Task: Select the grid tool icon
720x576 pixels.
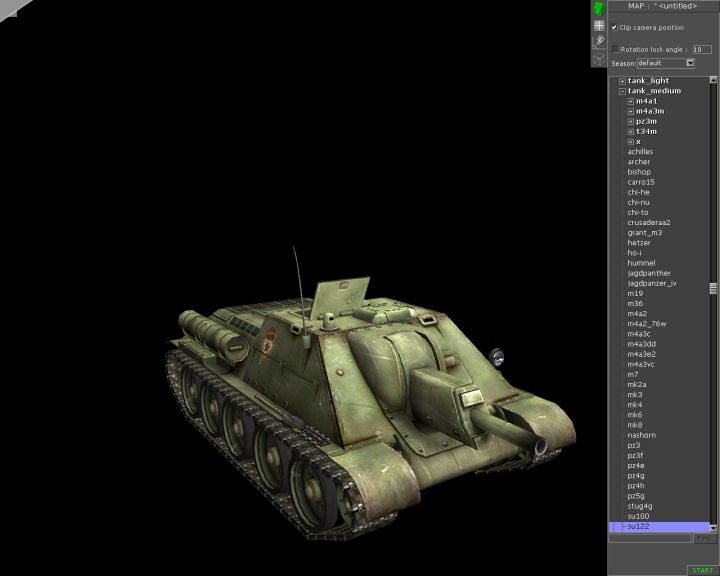Action: tap(599, 26)
